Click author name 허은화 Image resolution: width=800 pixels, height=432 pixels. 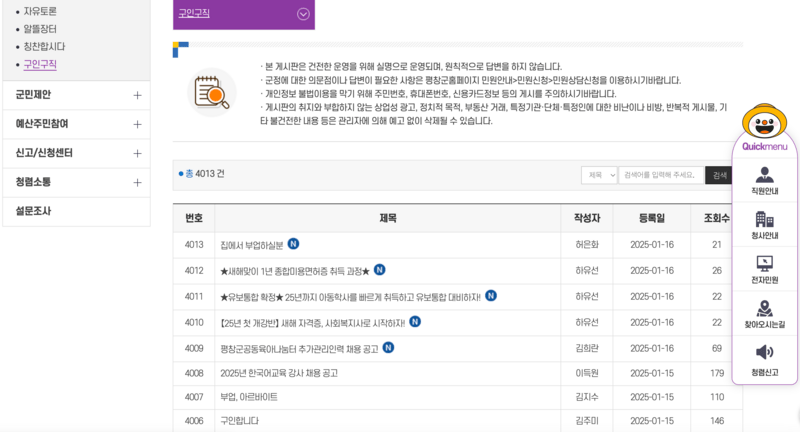[587, 245]
